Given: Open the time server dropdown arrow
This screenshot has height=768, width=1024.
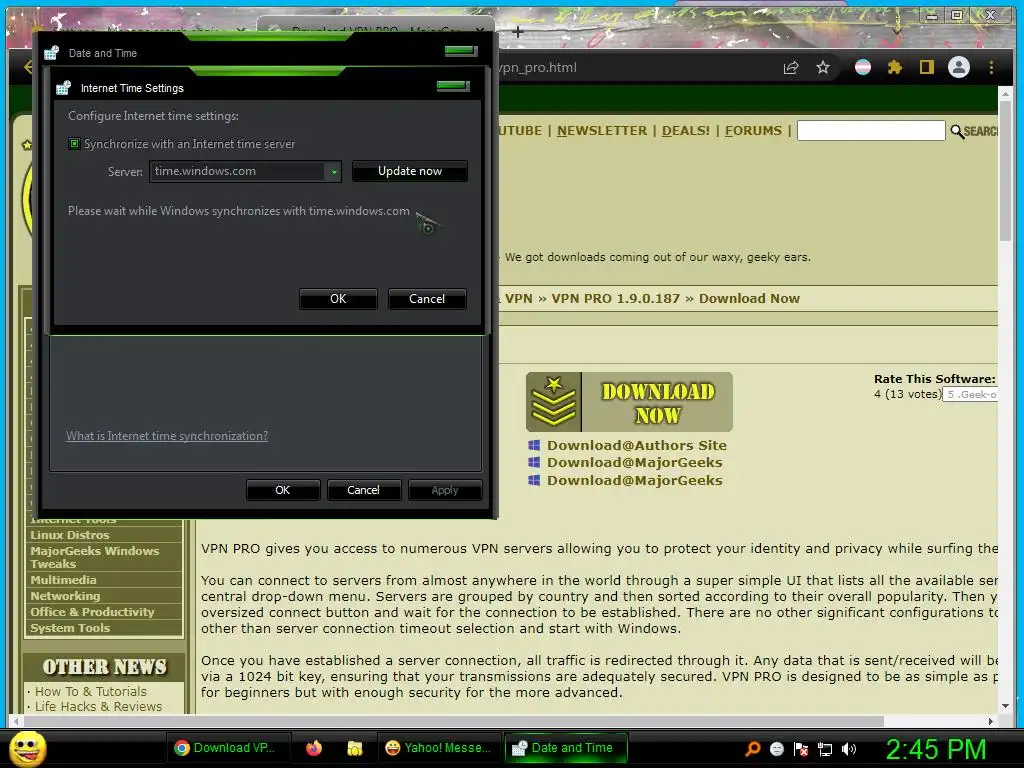Looking at the screenshot, I should tap(334, 172).
